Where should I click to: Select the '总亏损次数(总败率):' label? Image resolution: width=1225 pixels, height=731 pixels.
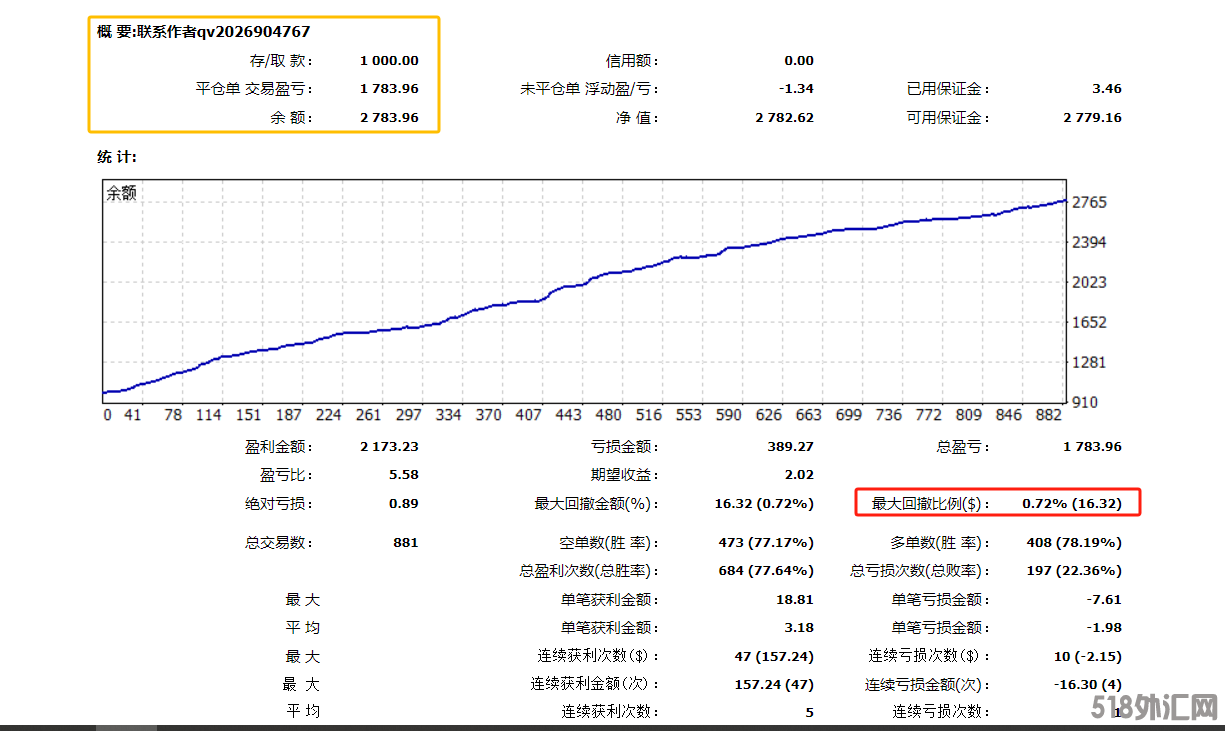[x=921, y=571]
